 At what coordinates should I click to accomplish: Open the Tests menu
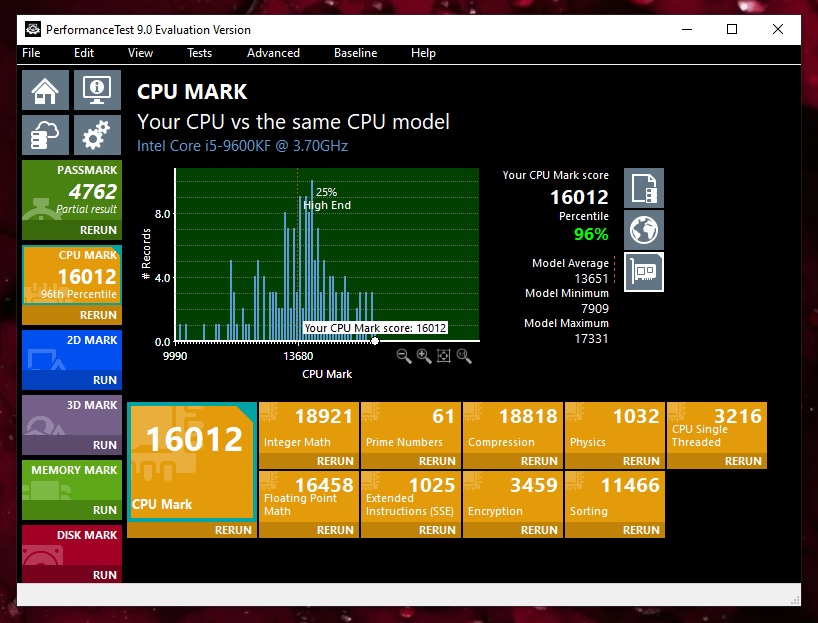click(200, 53)
